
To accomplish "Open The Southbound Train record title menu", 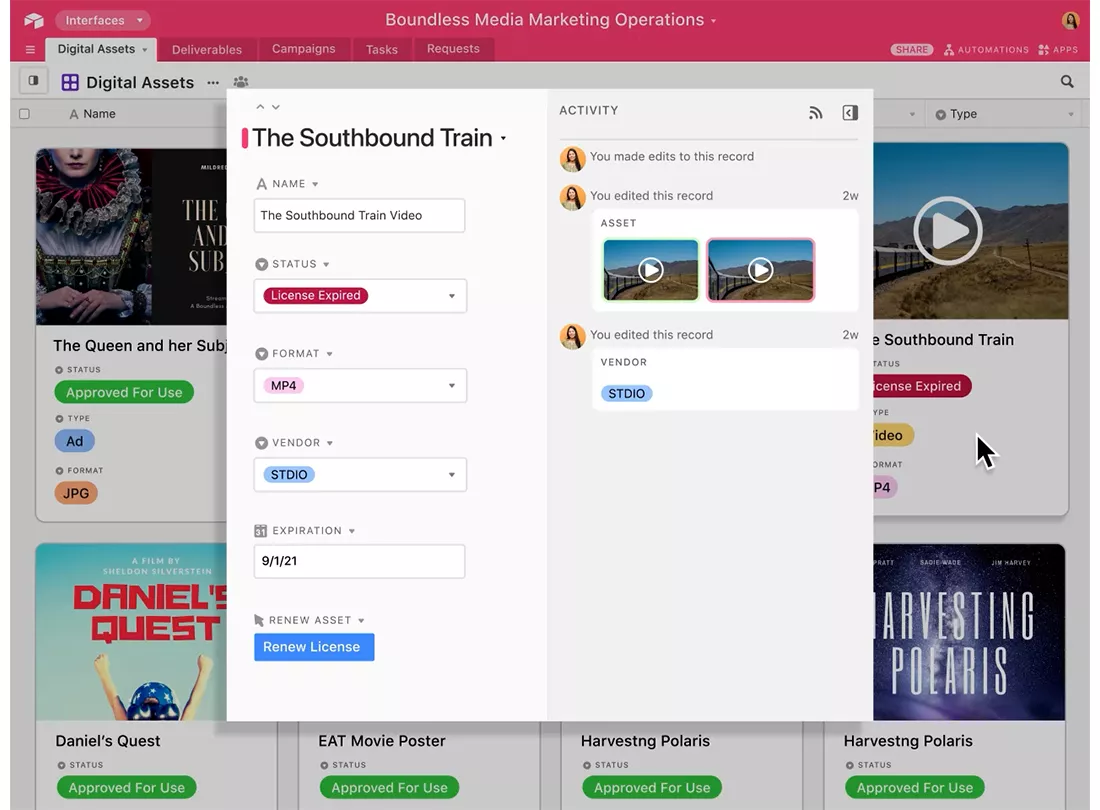I will tap(504, 138).
